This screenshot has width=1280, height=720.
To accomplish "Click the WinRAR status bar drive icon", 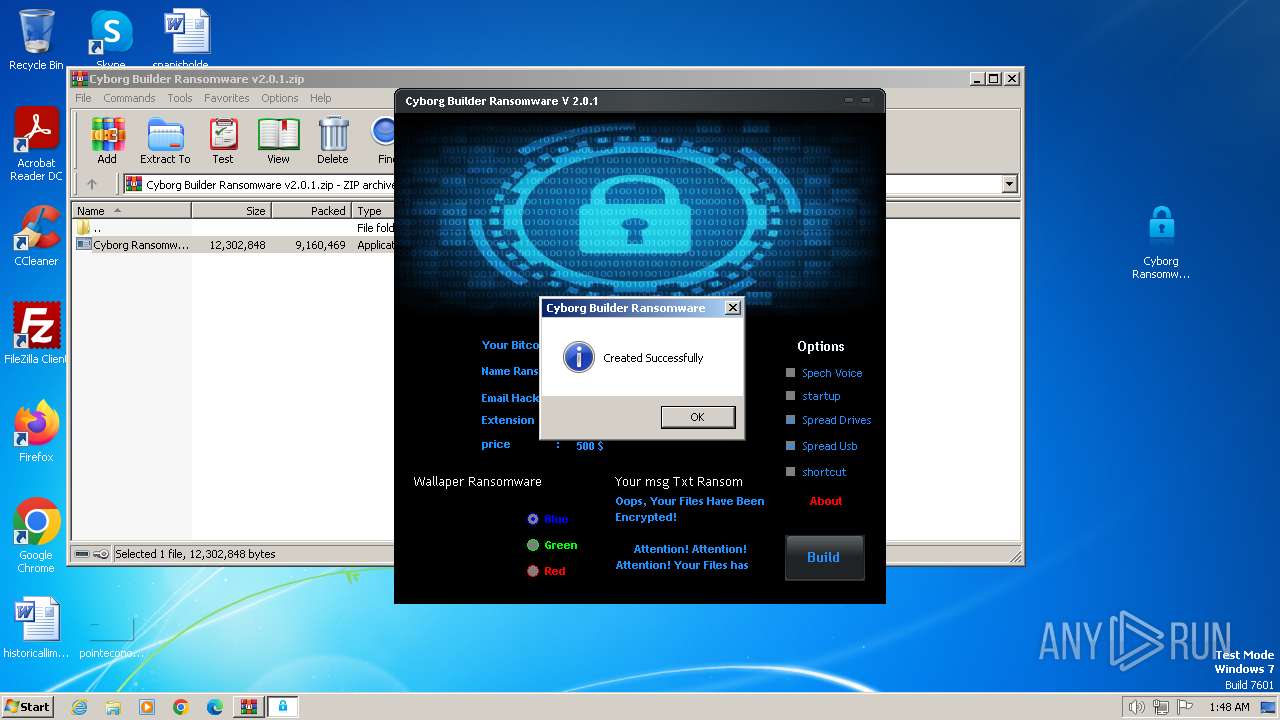I will [83, 554].
